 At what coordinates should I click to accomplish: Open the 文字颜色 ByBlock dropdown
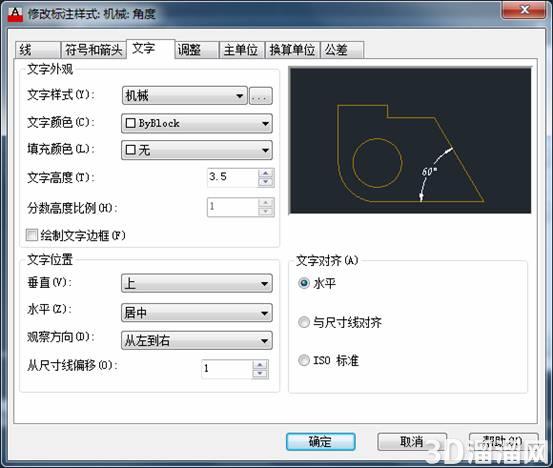click(197, 123)
